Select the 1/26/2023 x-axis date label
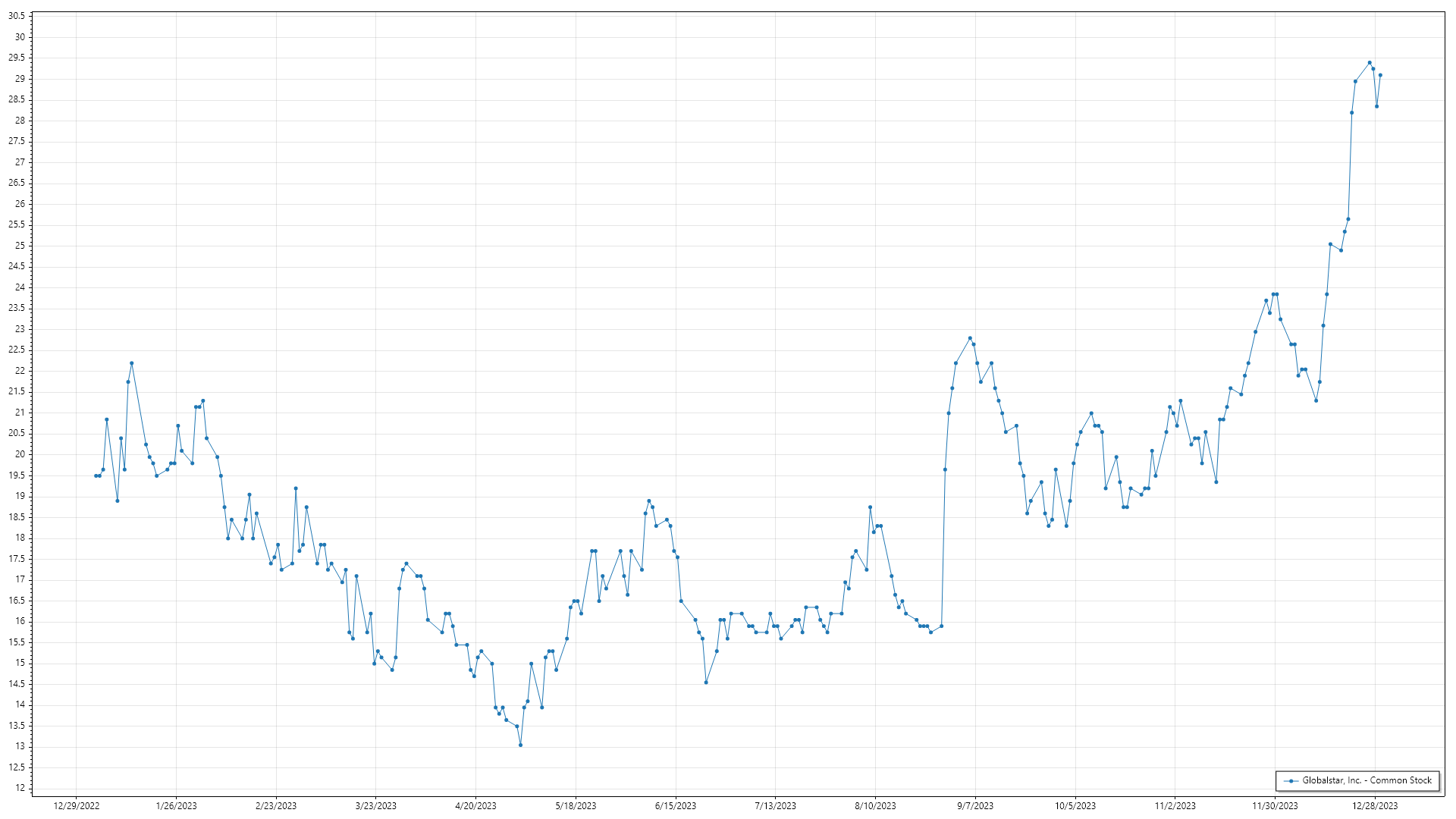 176,806
